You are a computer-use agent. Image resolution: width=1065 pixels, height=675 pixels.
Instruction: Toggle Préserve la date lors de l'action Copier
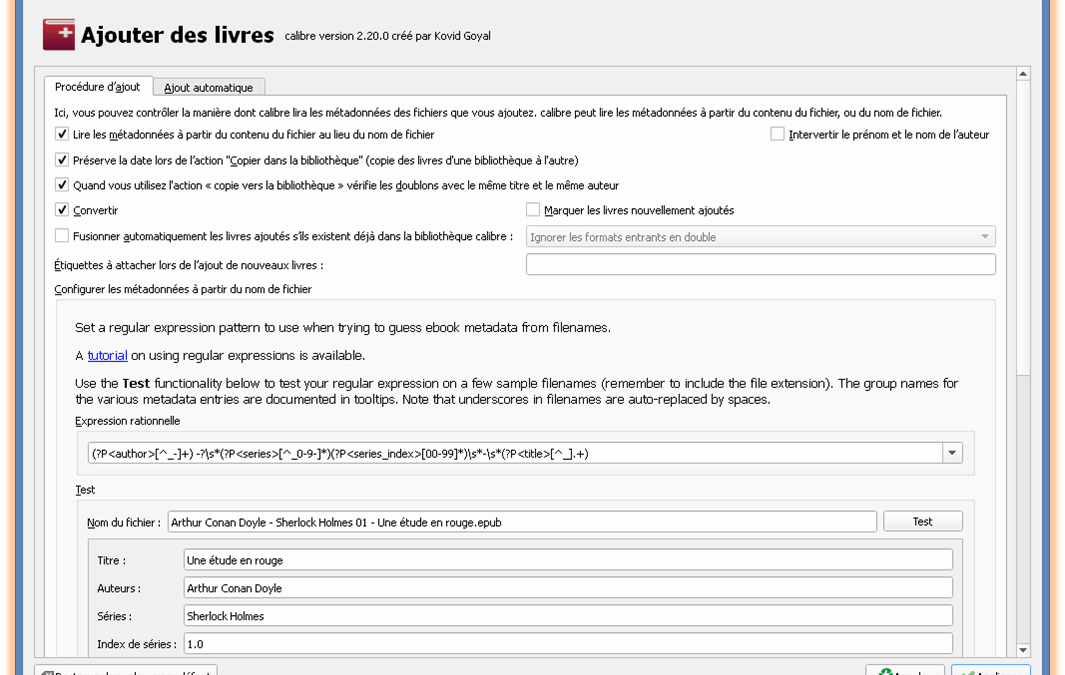click(x=62, y=160)
